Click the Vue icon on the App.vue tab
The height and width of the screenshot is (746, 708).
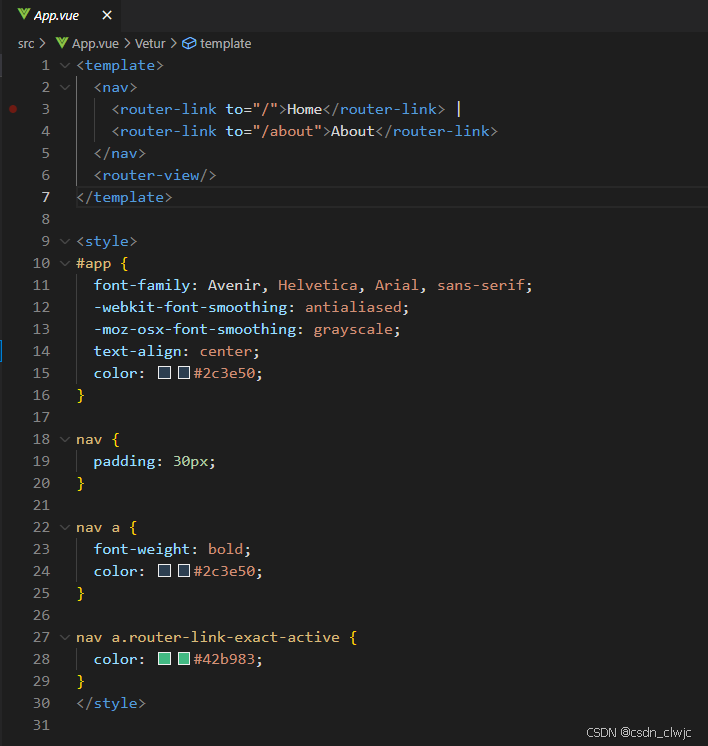(x=24, y=15)
